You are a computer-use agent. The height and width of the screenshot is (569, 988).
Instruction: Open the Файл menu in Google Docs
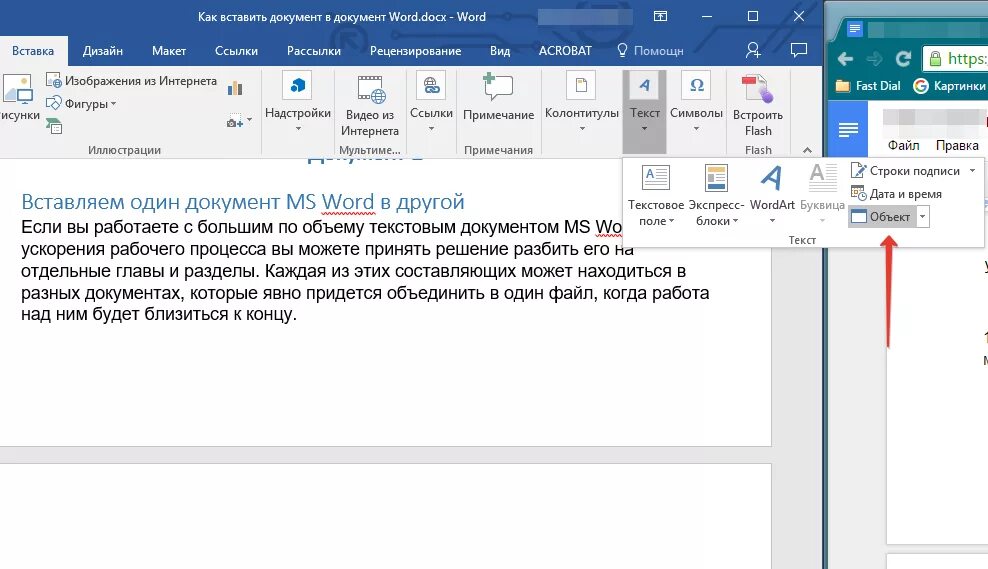[904, 146]
